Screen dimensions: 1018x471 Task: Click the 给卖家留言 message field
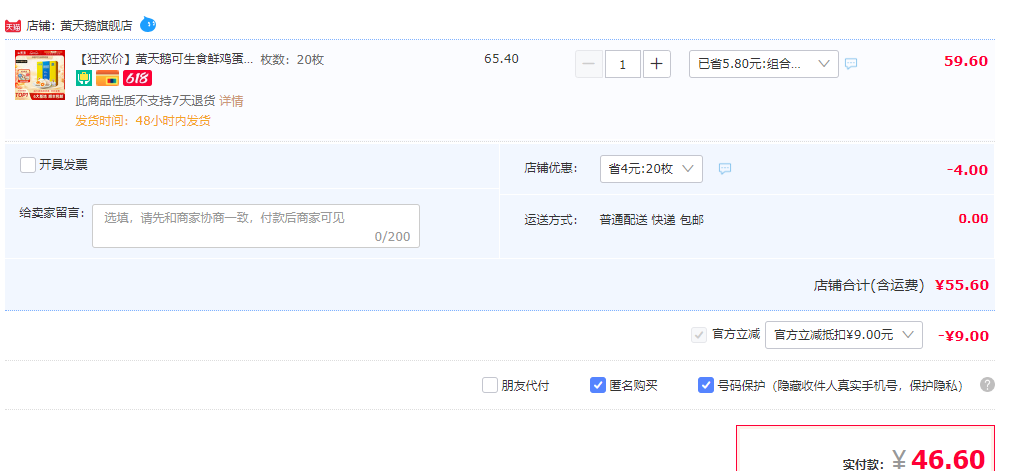pyautogui.click(x=256, y=226)
